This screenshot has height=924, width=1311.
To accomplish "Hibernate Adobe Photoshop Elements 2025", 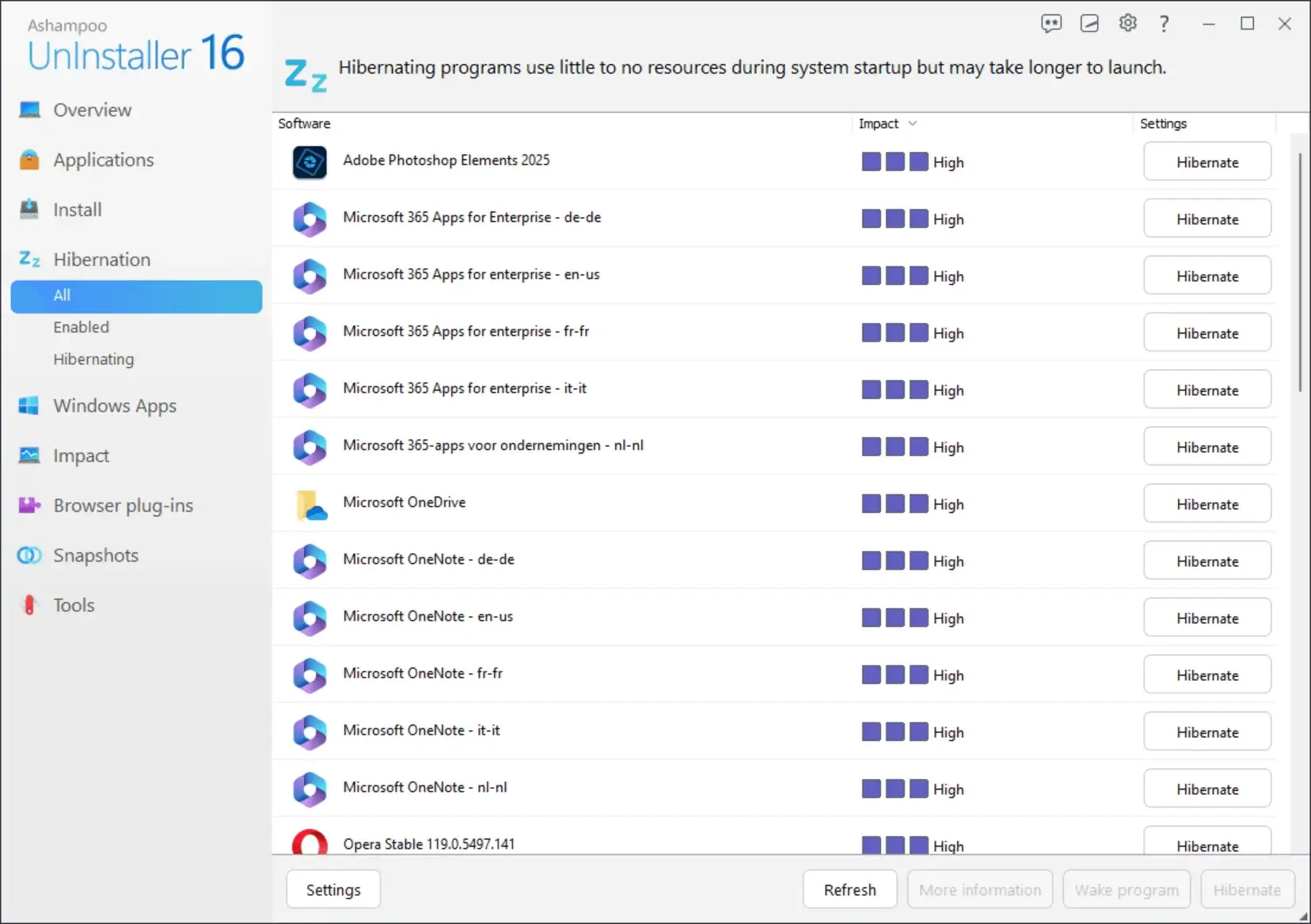I will [1206, 162].
